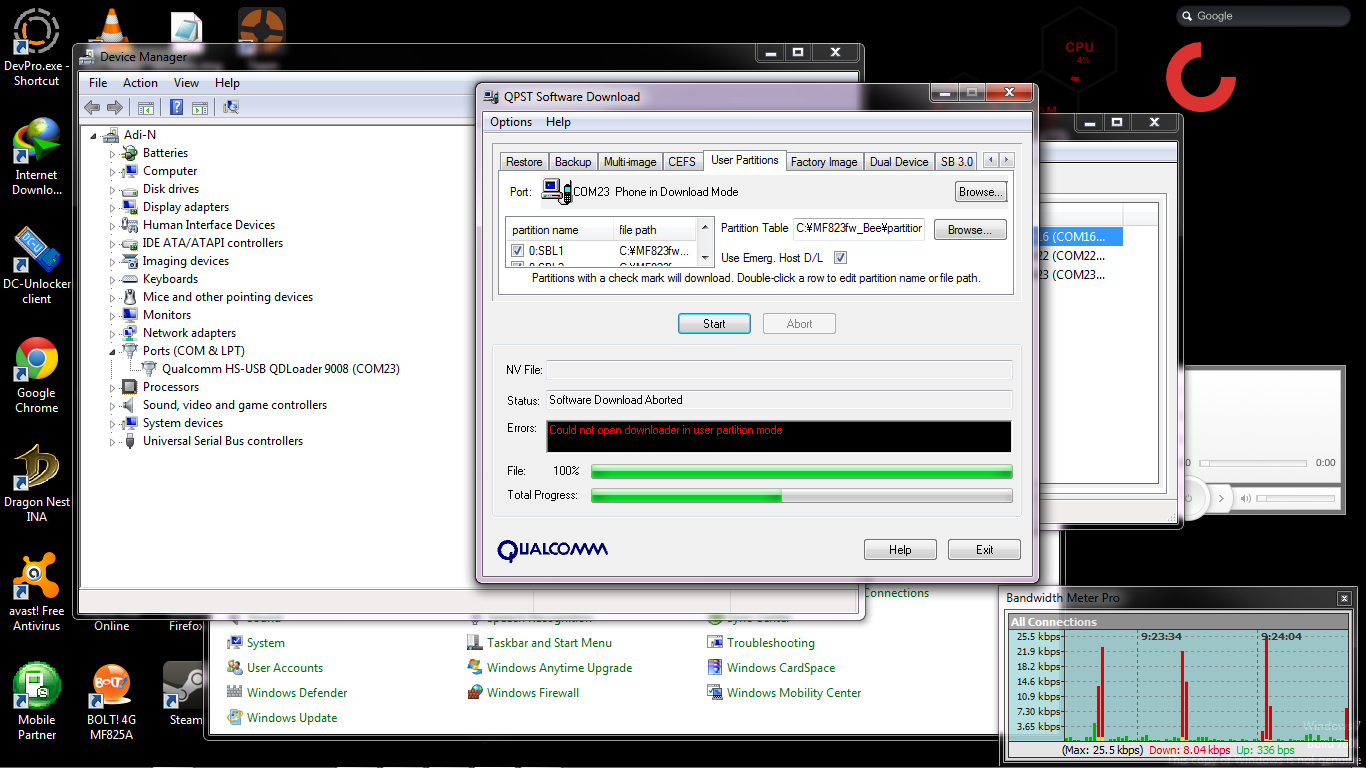Click the Total Progress bar

point(800,495)
